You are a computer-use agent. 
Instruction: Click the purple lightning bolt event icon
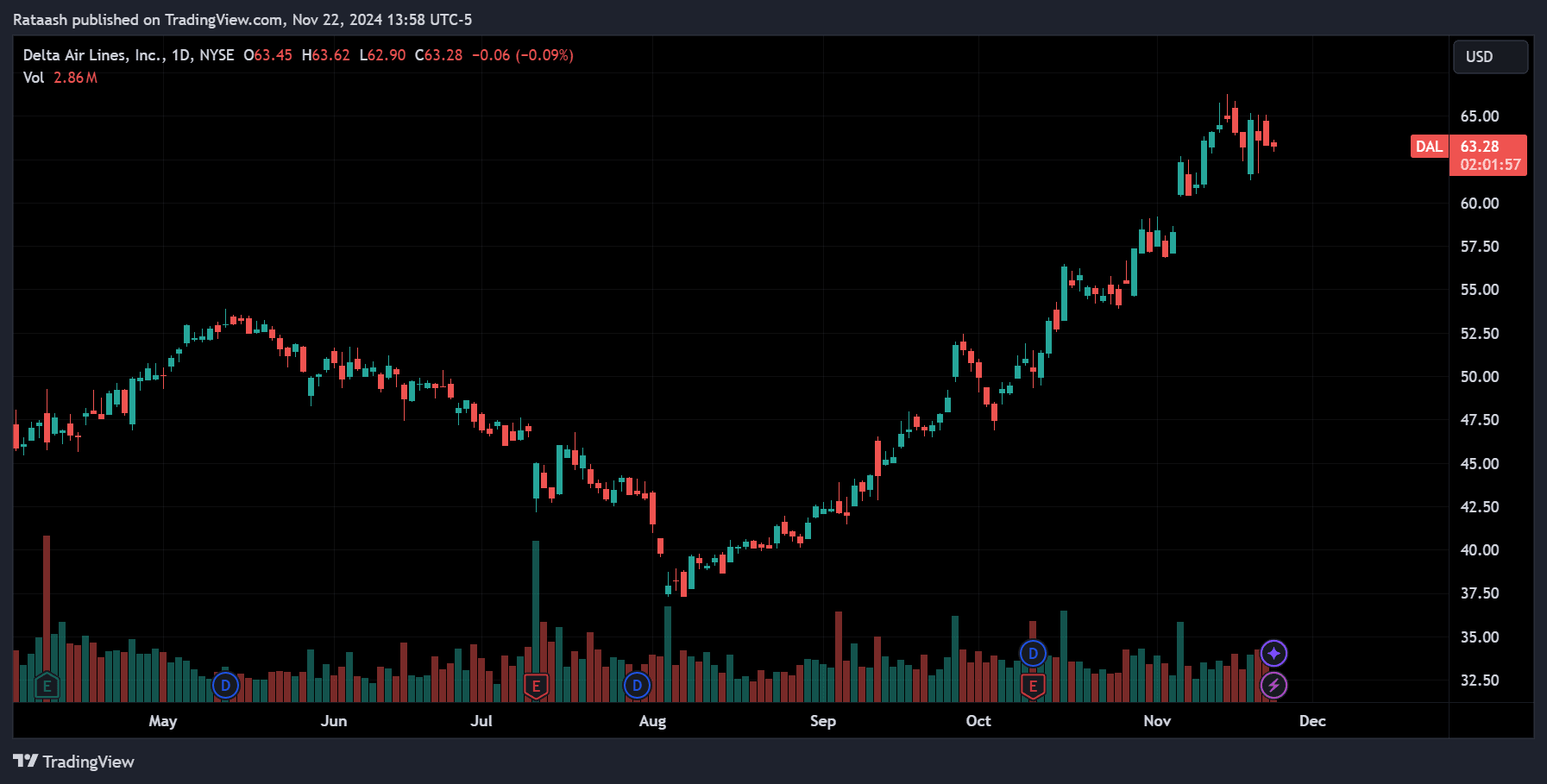[x=1273, y=686]
